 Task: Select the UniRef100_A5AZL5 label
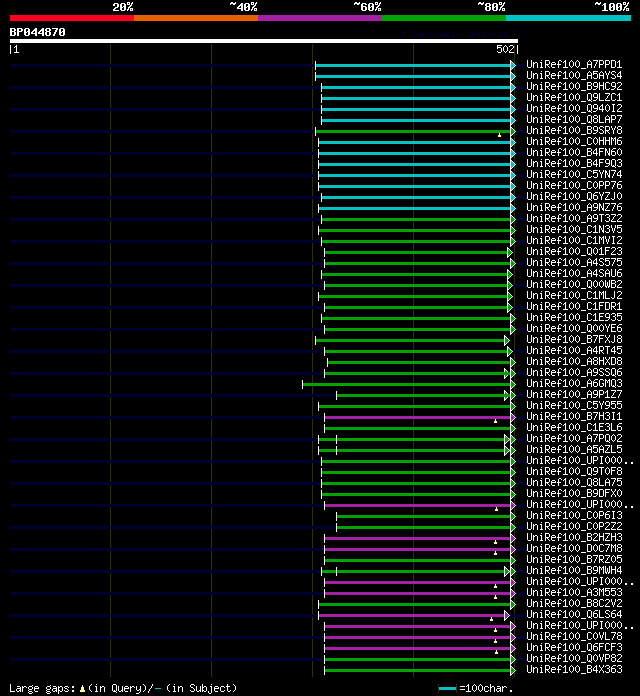(x=574, y=450)
